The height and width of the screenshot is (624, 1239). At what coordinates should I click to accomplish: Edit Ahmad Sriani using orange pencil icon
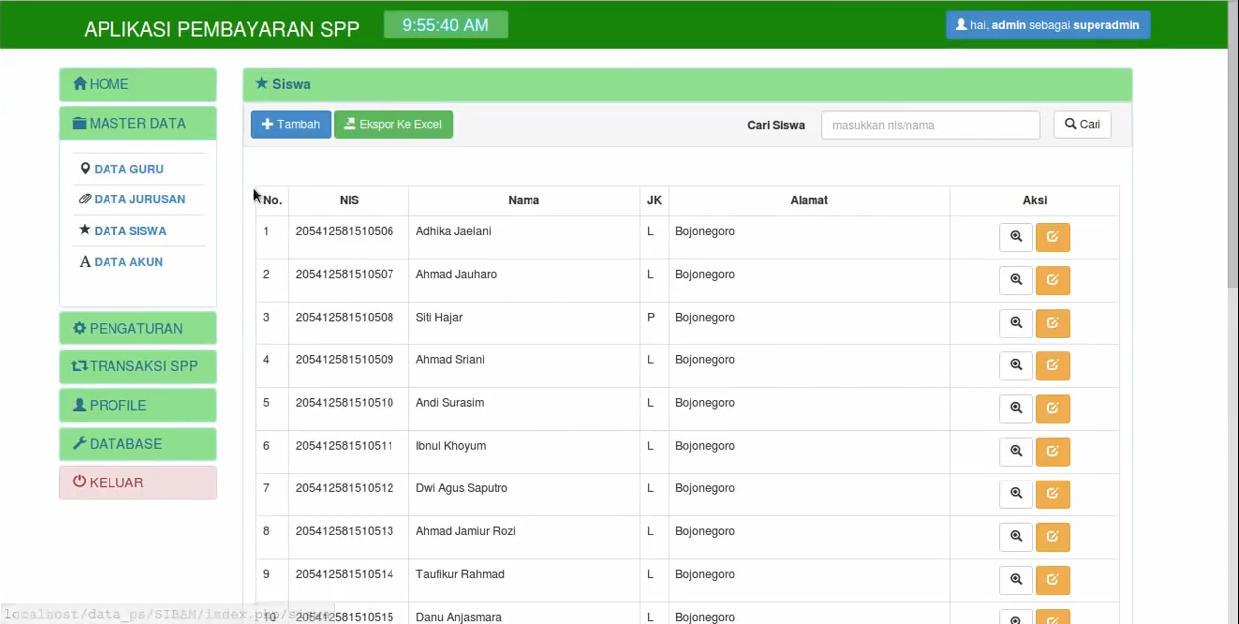[x=1052, y=366]
